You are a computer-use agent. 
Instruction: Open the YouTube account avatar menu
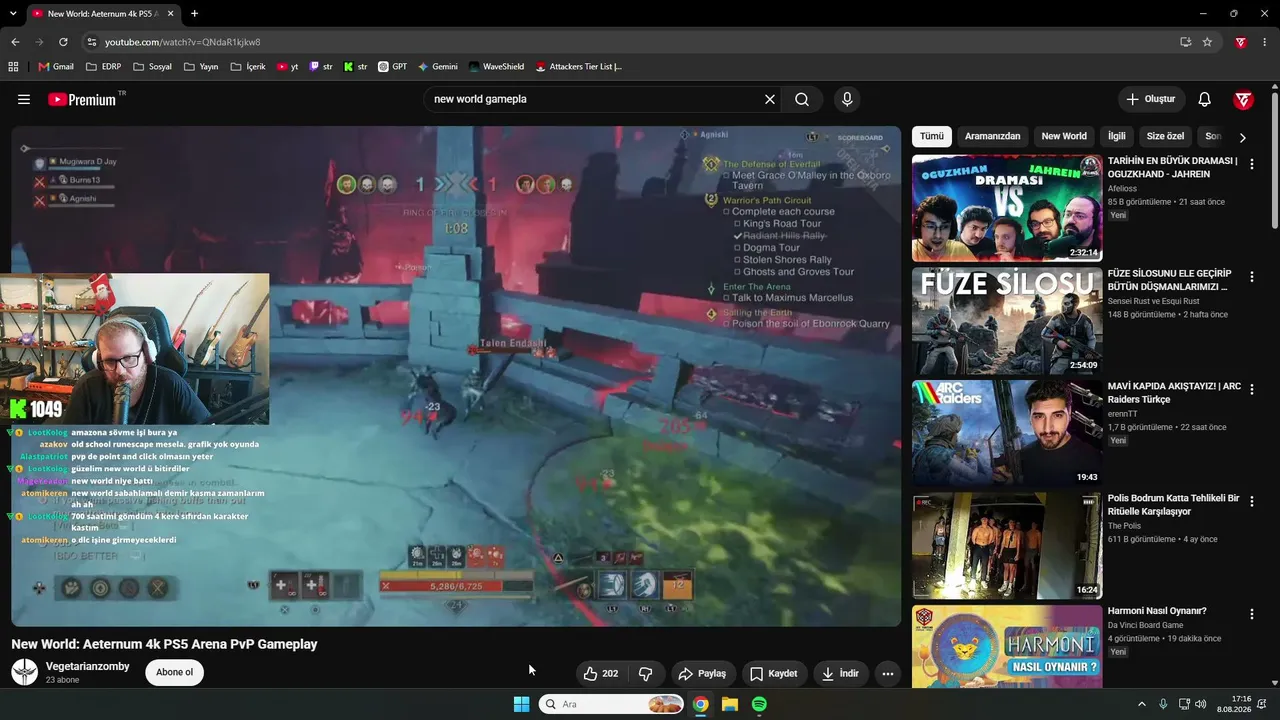pyautogui.click(x=1244, y=99)
